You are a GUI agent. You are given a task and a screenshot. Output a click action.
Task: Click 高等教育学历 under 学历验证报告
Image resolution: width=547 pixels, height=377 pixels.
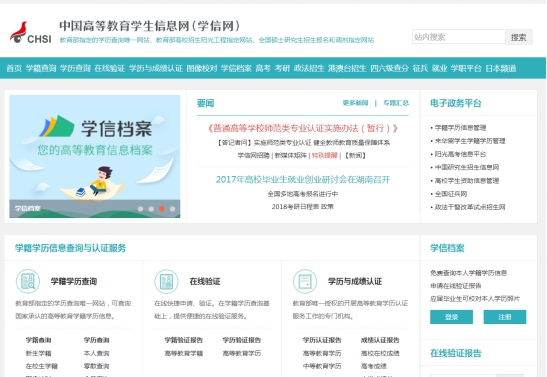coord(242,353)
